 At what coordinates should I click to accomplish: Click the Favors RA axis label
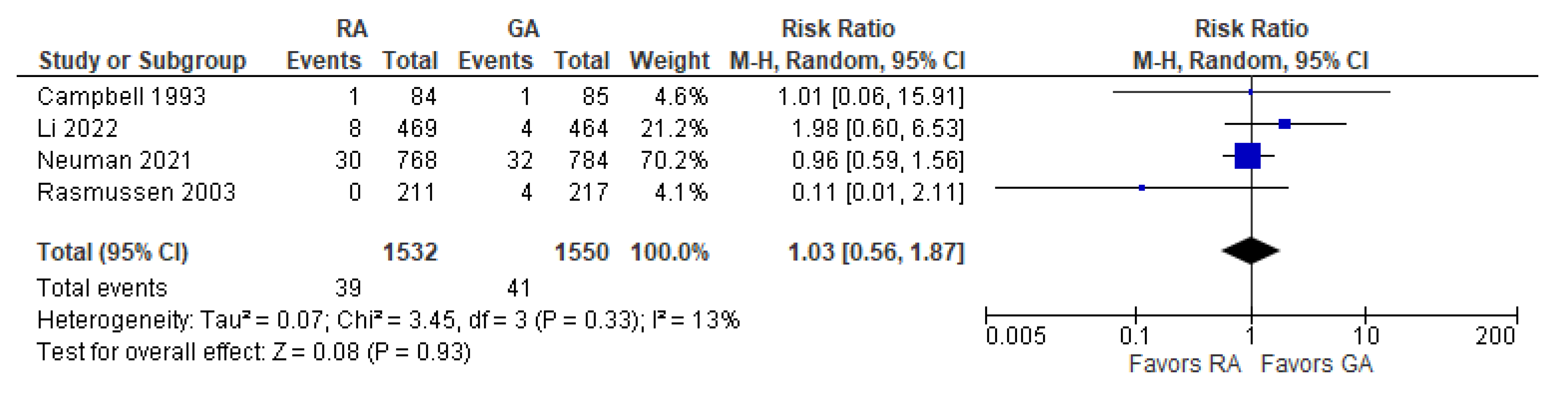pos(1184,364)
